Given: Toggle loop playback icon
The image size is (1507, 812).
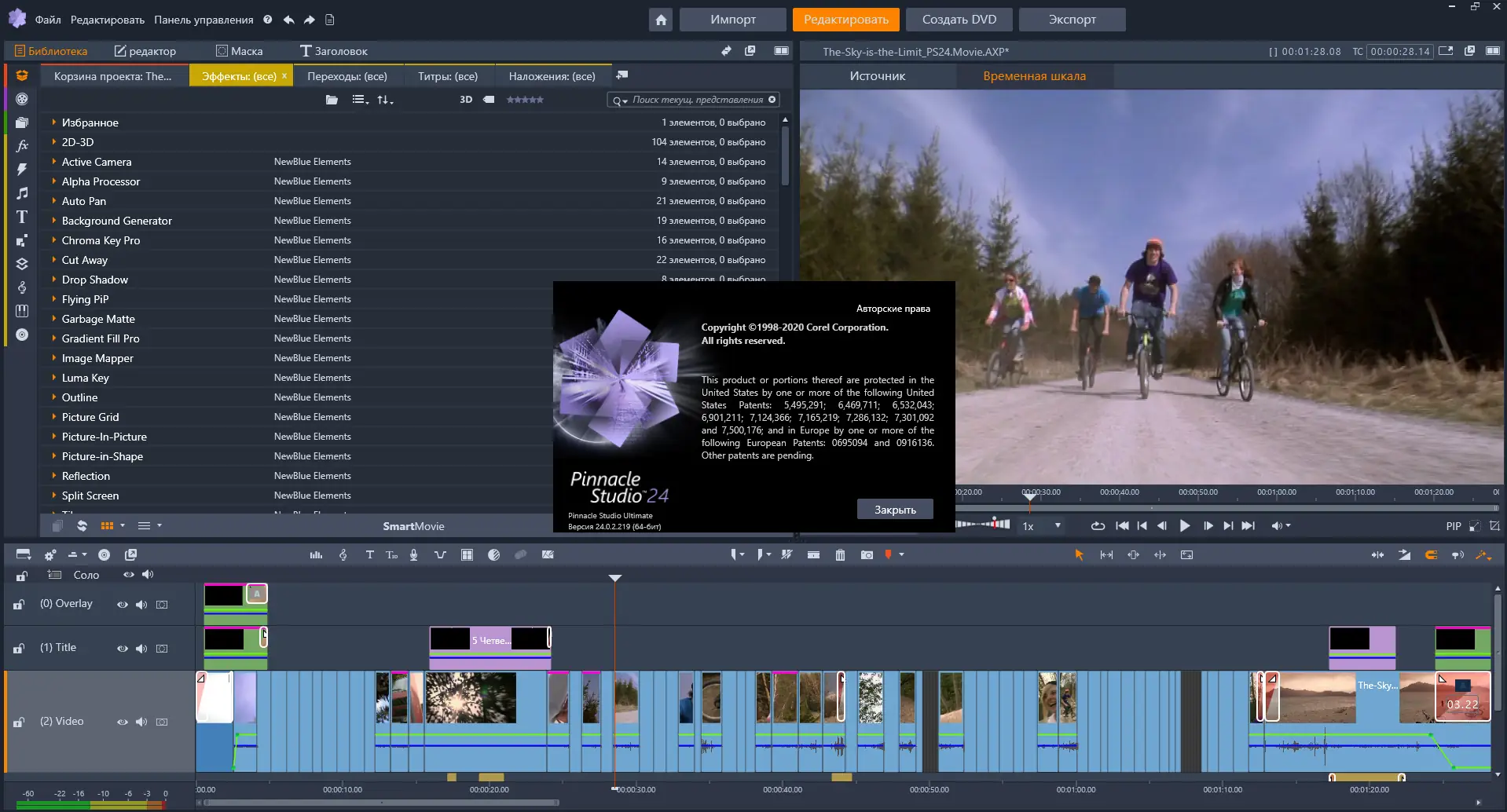Looking at the screenshot, I should [x=1098, y=526].
